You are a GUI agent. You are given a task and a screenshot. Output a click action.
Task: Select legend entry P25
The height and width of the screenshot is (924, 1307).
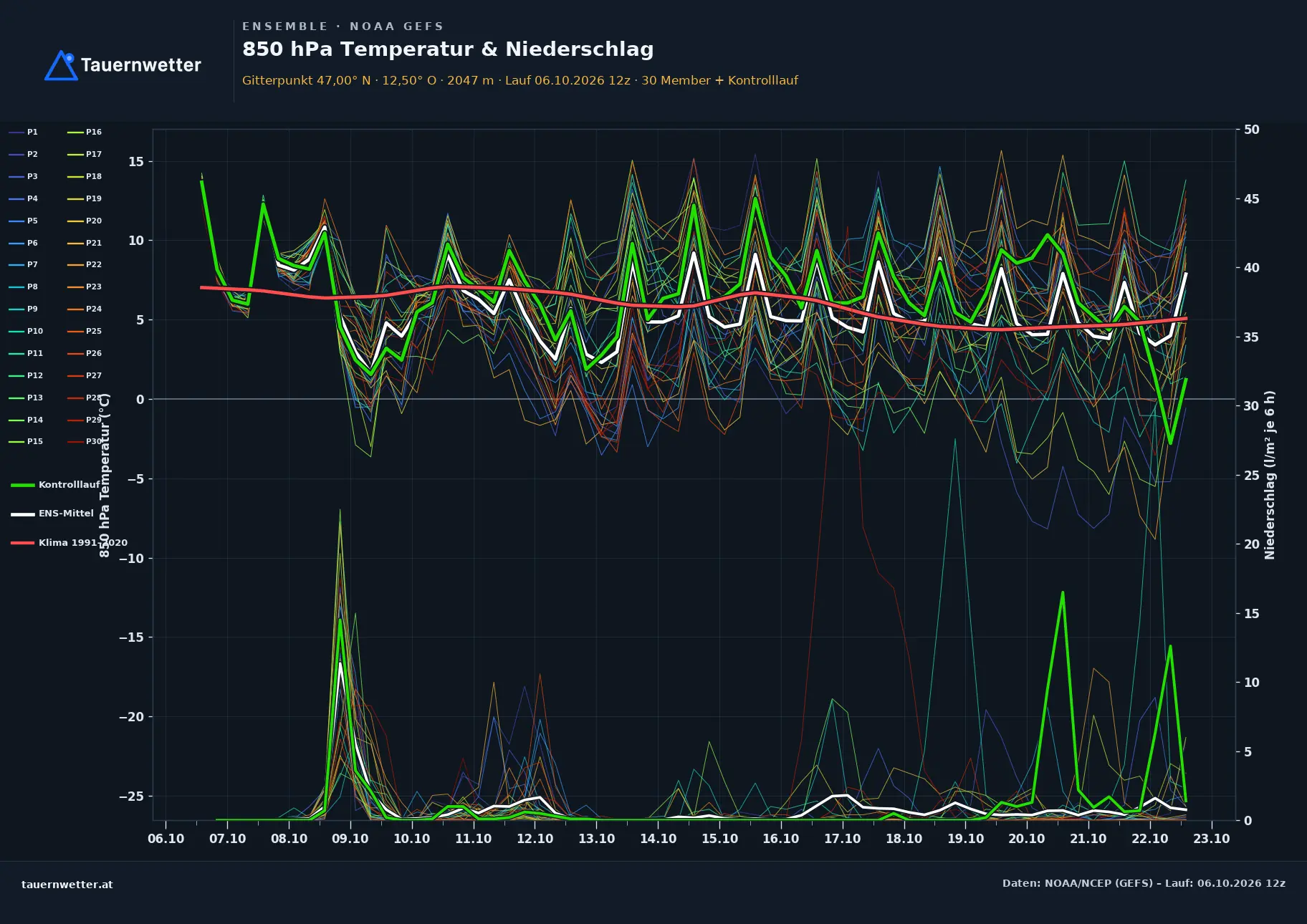pos(85,331)
